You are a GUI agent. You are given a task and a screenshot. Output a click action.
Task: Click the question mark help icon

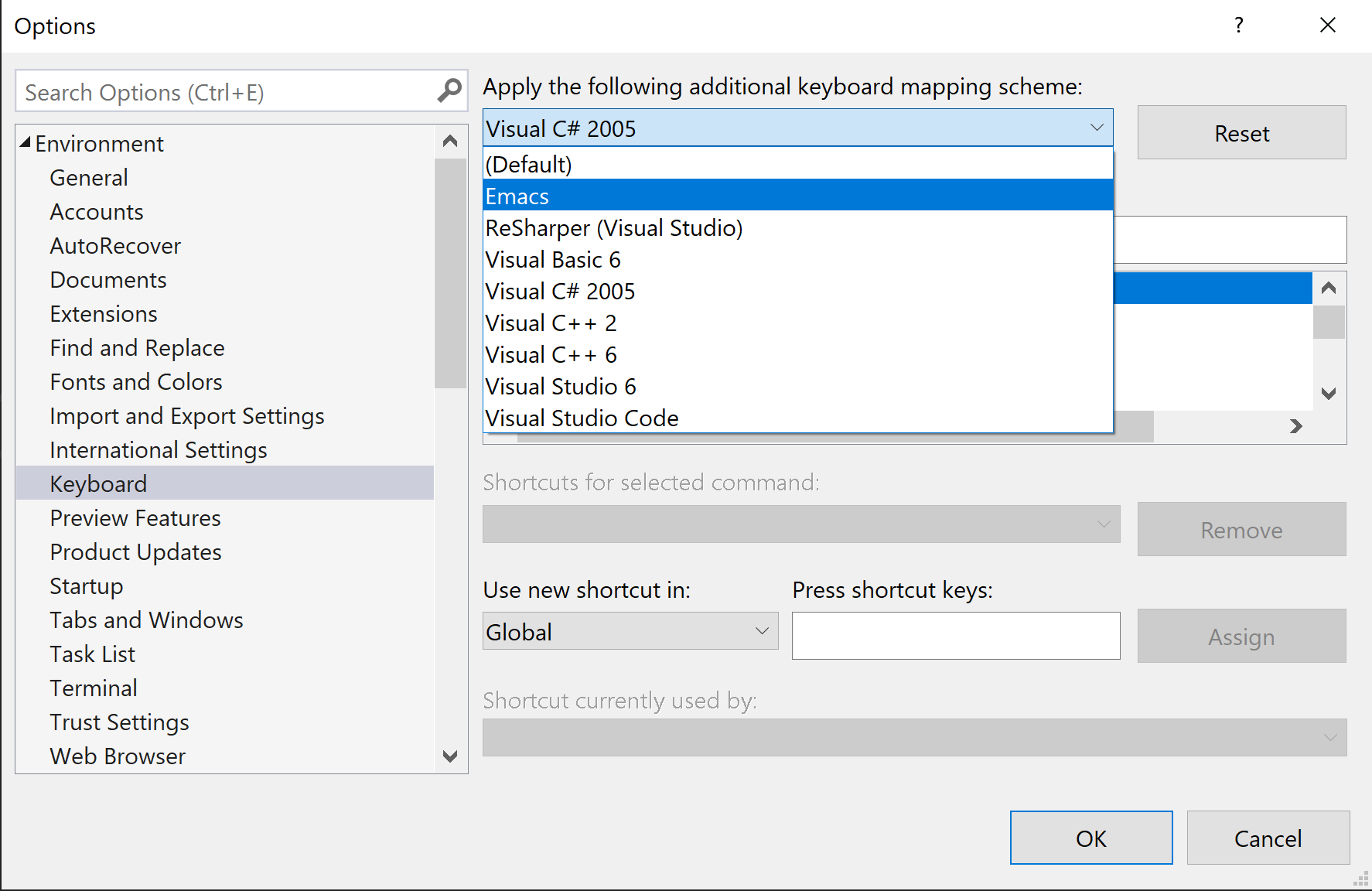click(x=1239, y=26)
